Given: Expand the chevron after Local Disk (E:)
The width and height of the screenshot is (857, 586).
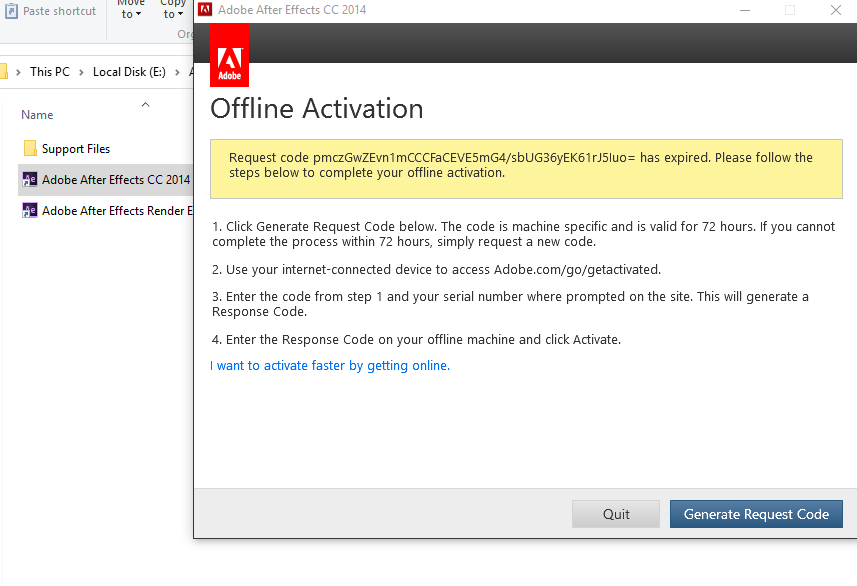Looking at the screenshot, I should (x=177, y=72).
